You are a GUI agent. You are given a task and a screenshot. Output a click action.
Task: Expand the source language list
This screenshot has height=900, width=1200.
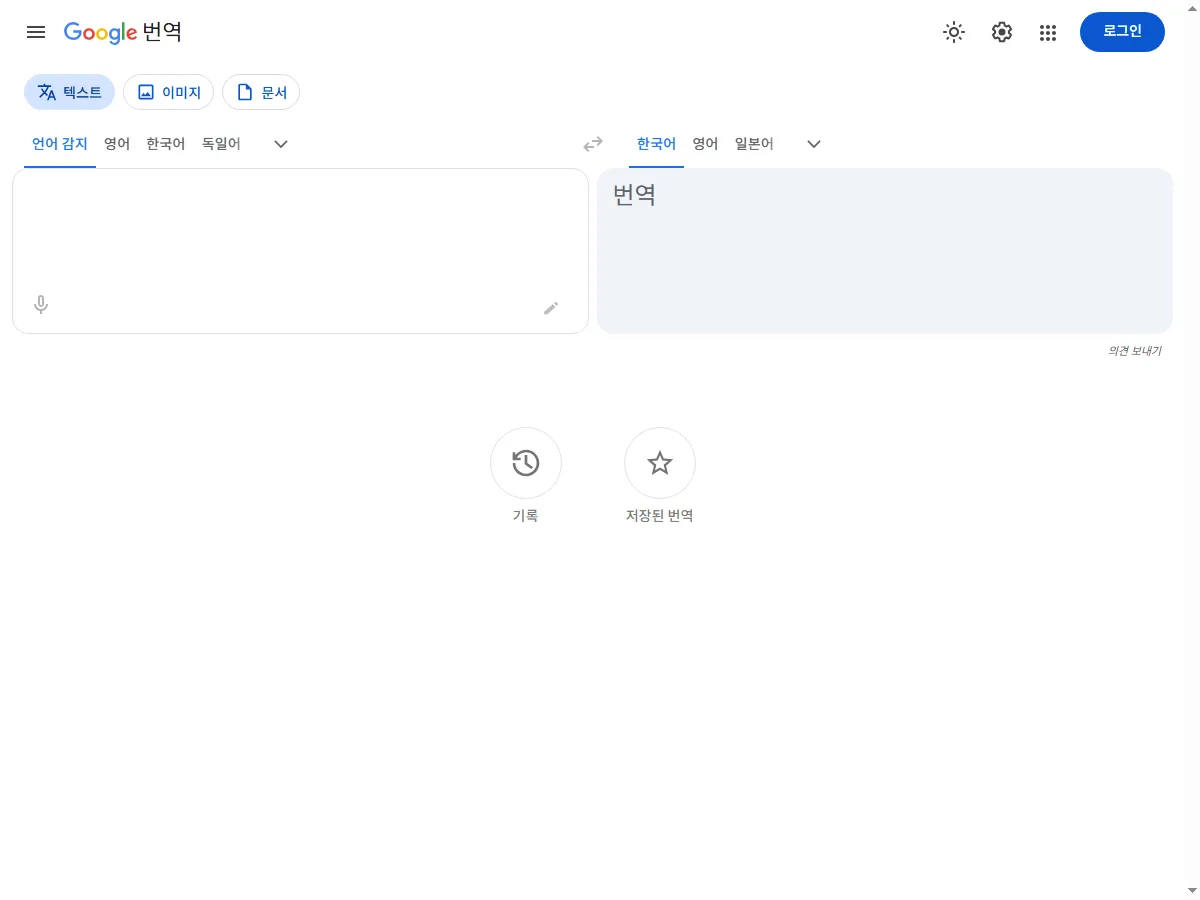coord(281,144)
